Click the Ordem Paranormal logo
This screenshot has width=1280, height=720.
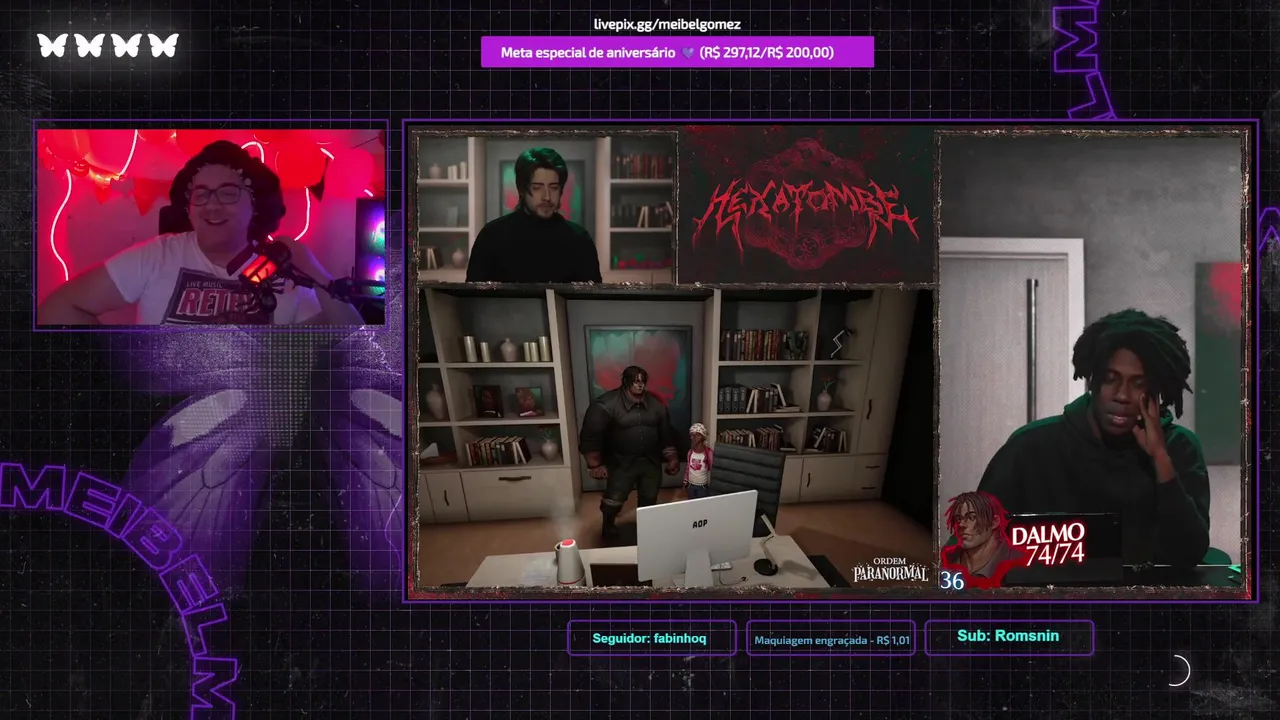890,570
